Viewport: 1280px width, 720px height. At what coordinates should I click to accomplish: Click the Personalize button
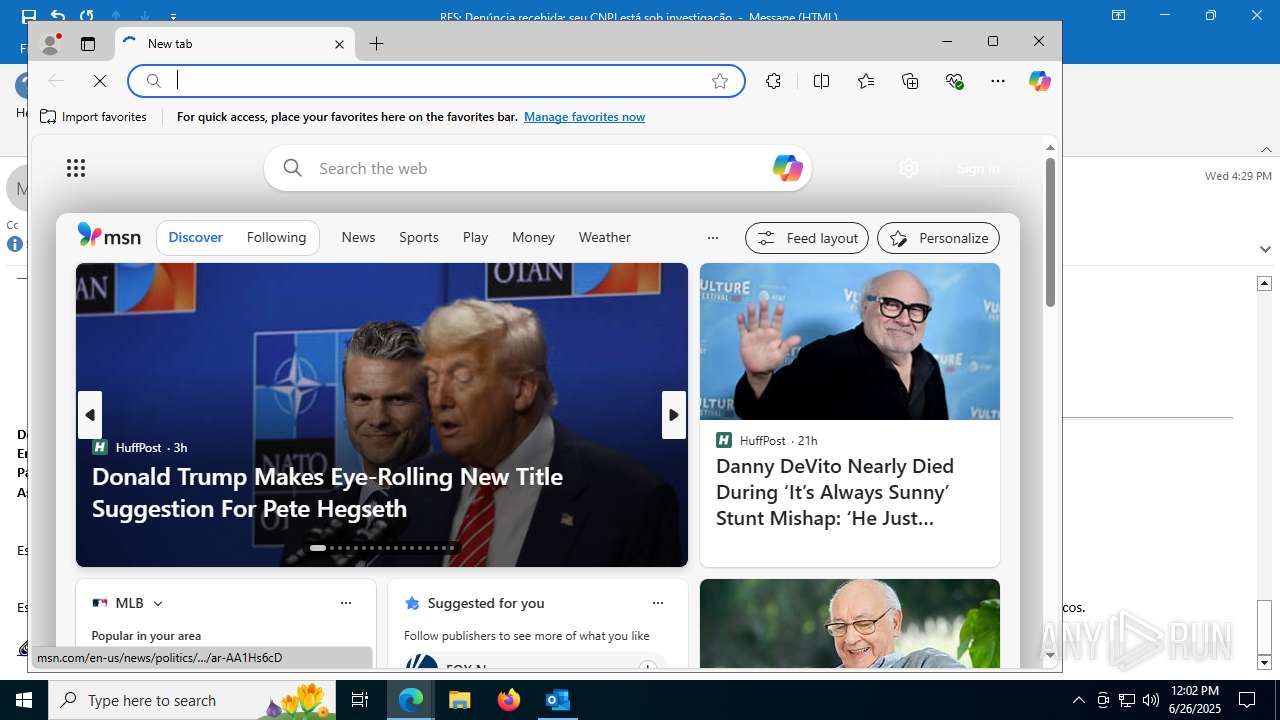(x=938, y=238)
